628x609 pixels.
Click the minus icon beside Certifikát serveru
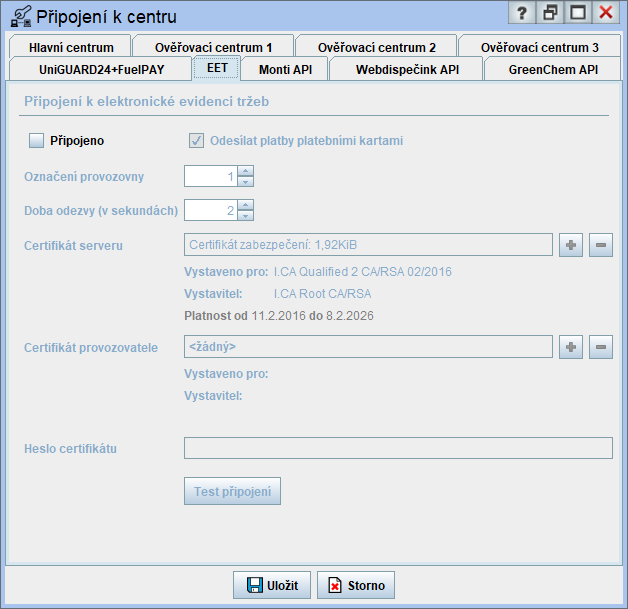pyautogui.click(x=601, y=246)
